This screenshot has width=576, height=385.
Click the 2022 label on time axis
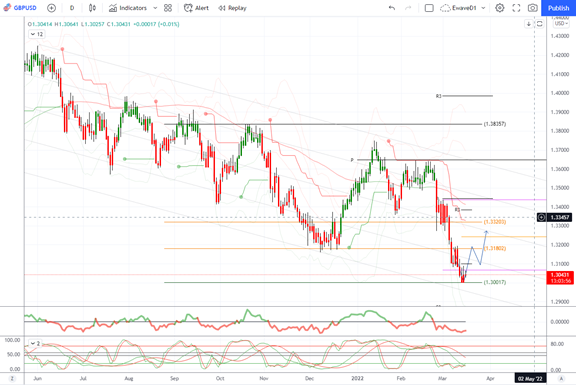pos(357,378)
